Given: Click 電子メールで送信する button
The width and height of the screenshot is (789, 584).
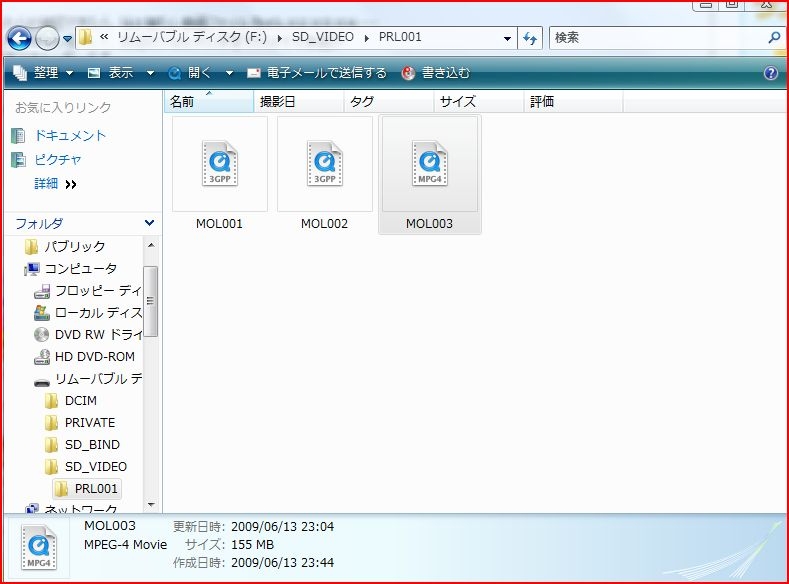Looking at the screenshot, I should (x=317, y=73).
